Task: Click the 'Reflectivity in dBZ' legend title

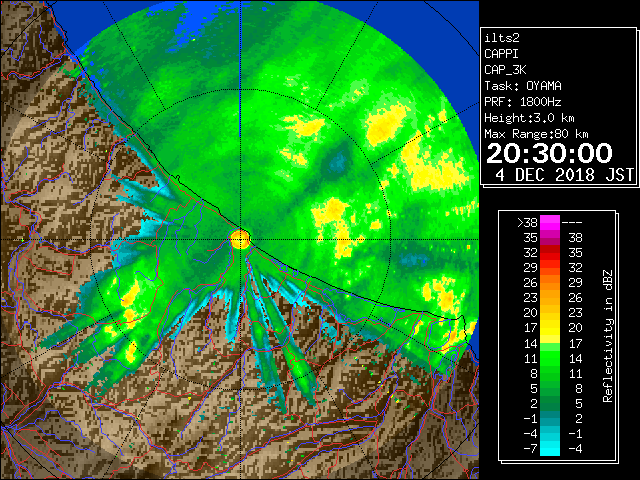Action: click(x=607, y=336)
